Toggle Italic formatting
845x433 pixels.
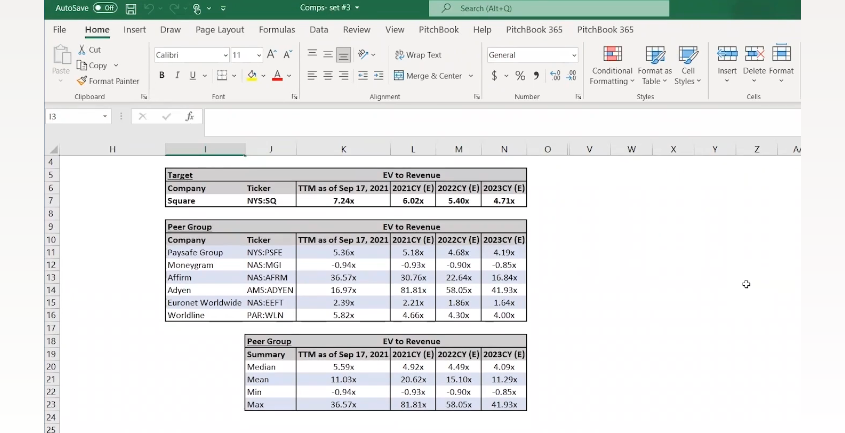(177, 75)
